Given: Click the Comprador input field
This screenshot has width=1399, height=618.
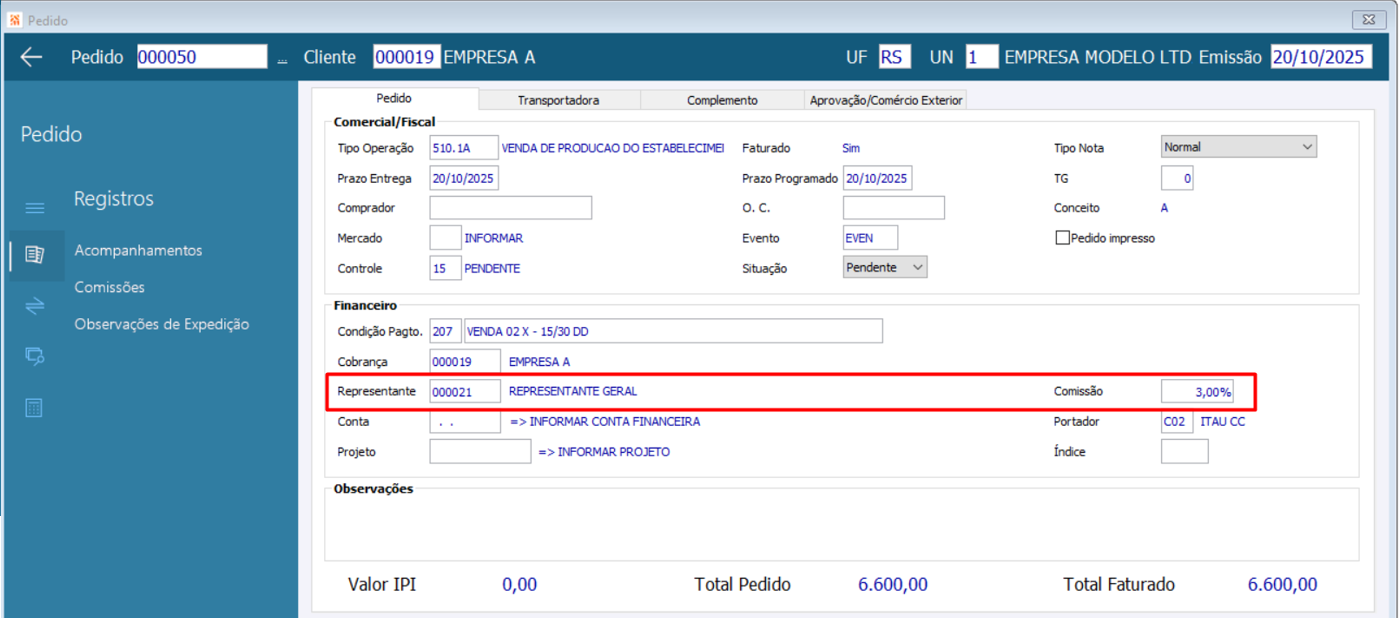Looking at the screenshot, I should point(510,208).
